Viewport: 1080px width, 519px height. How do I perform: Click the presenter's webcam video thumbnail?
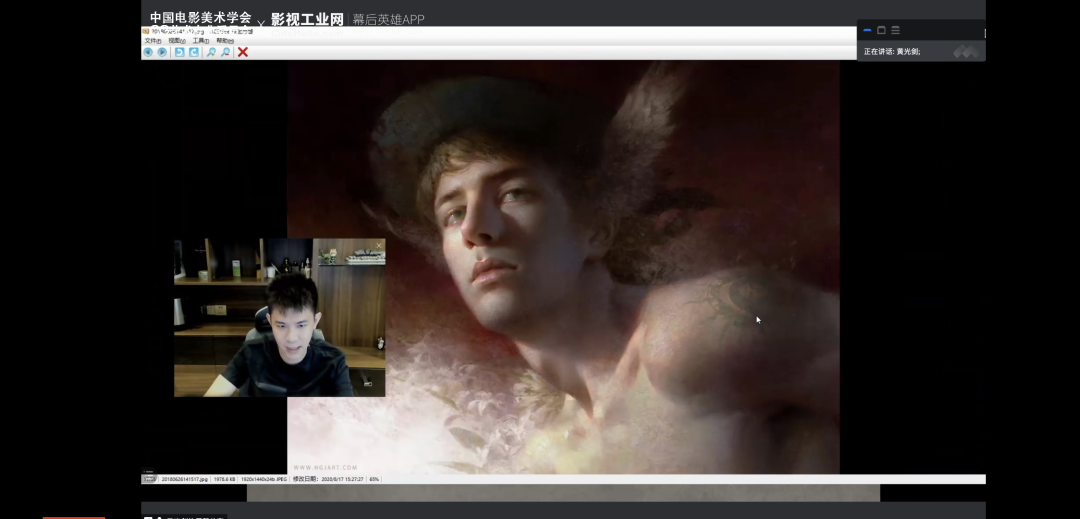click(x=279, y=318)
